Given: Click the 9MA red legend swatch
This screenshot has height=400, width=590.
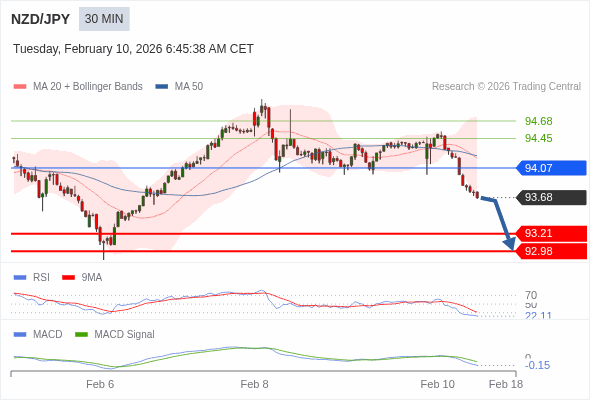Looking at the screenshot, I should (x=68, y=278).
